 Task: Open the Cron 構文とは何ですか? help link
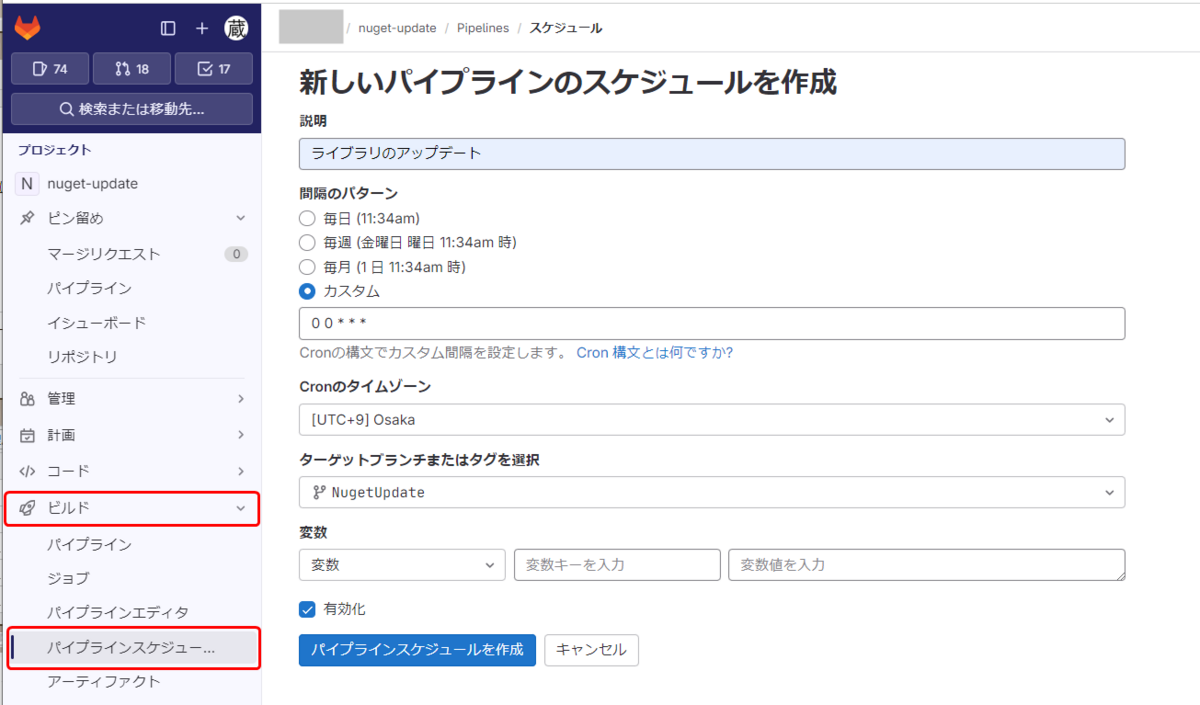(x=652, y=352)
